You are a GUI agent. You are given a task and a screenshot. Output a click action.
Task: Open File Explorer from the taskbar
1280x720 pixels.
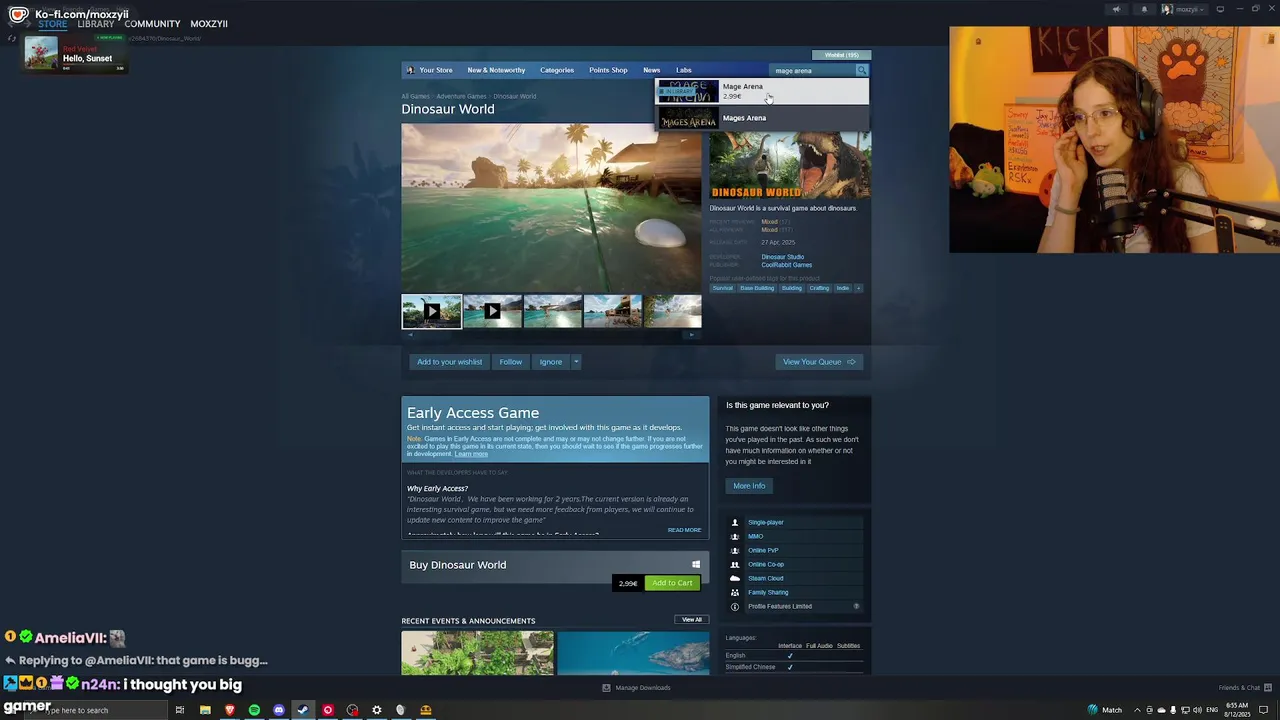point(205,710)
